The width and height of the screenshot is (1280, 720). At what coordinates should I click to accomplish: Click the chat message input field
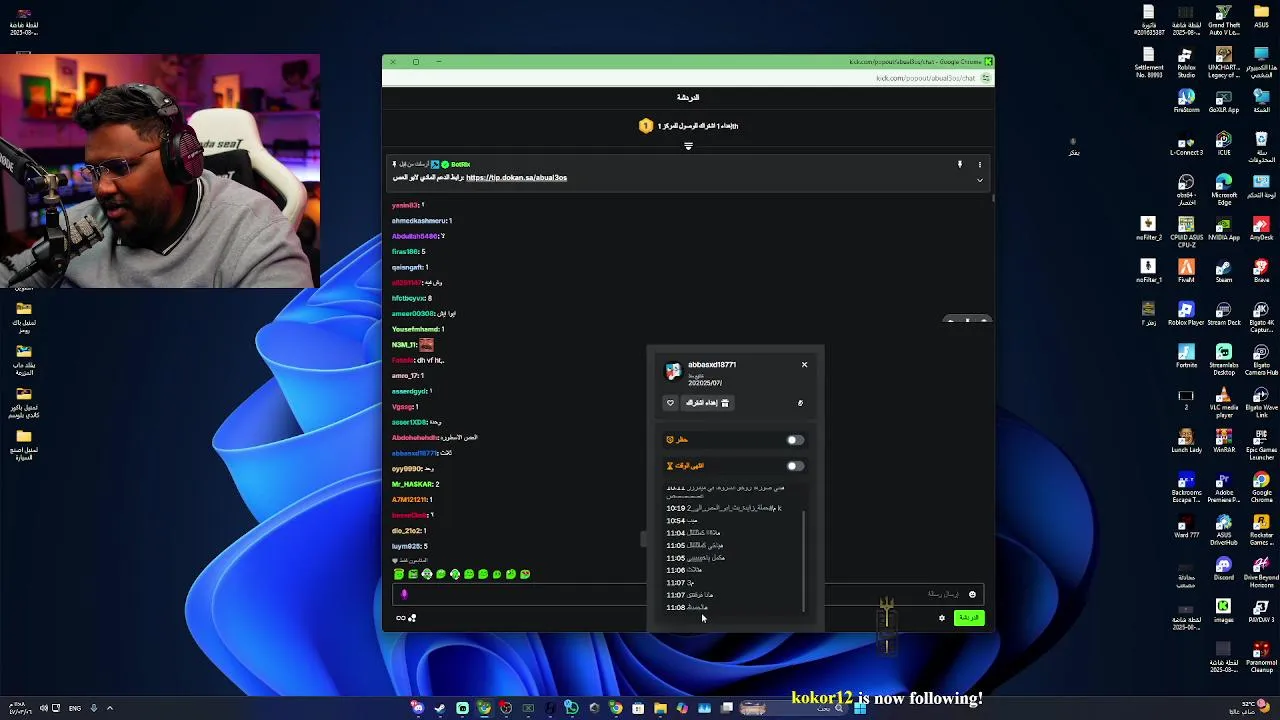(x=688, y=595)
